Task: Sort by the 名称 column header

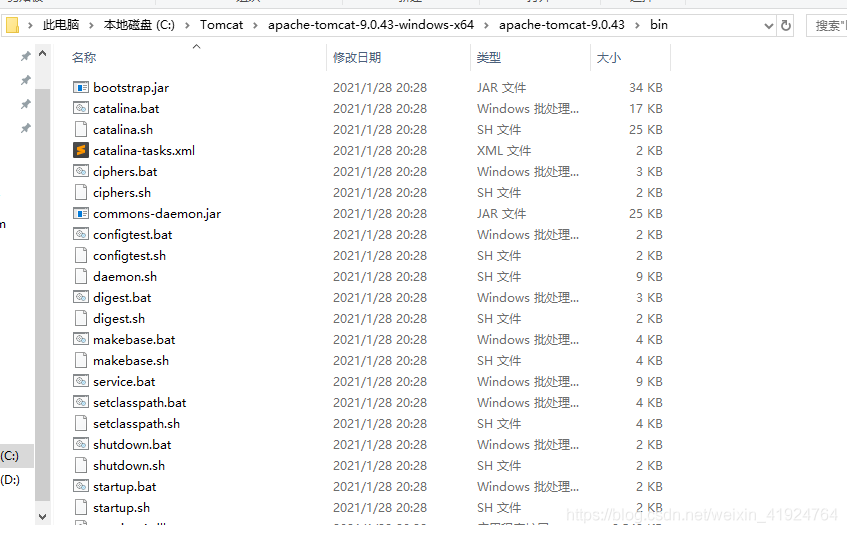Action: pos(84,57)
